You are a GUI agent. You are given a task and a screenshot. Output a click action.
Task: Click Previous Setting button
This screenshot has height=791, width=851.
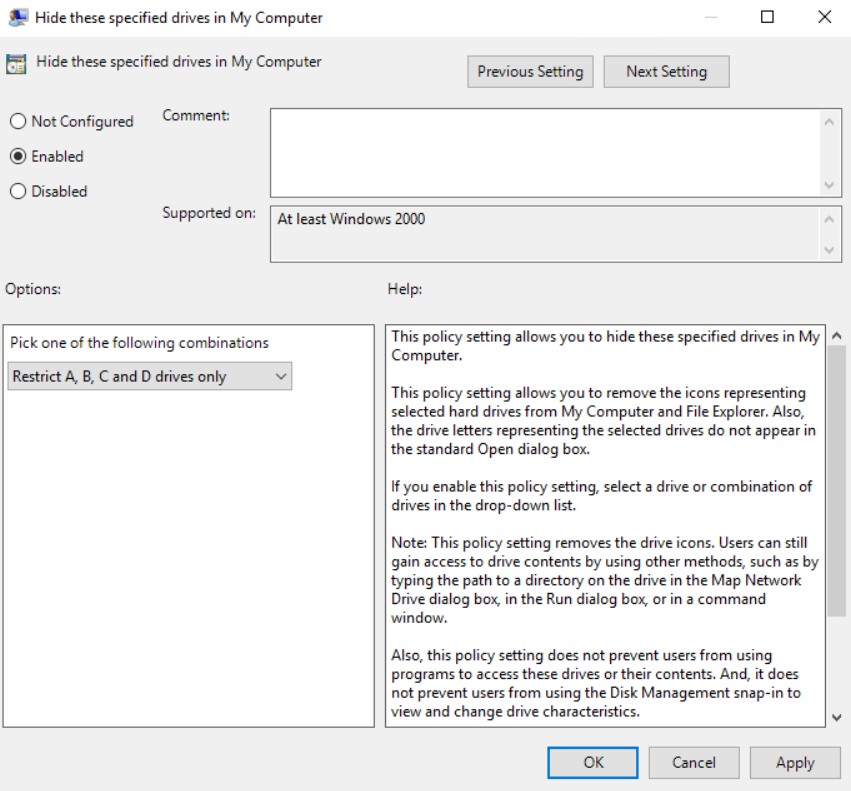tap(530, 71)
